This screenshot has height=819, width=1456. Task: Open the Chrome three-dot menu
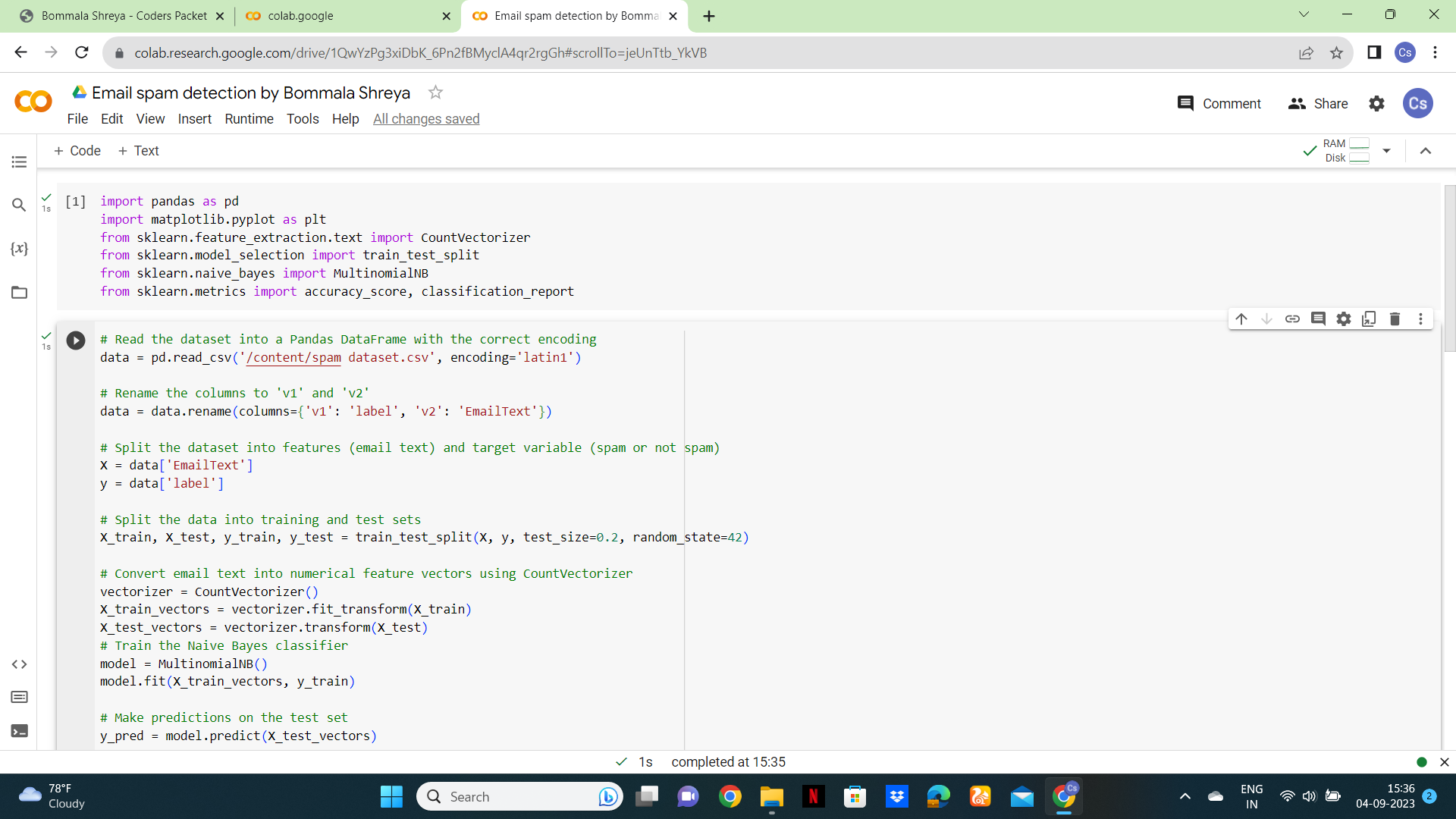pyautogui.click(x=1435, y=52)
